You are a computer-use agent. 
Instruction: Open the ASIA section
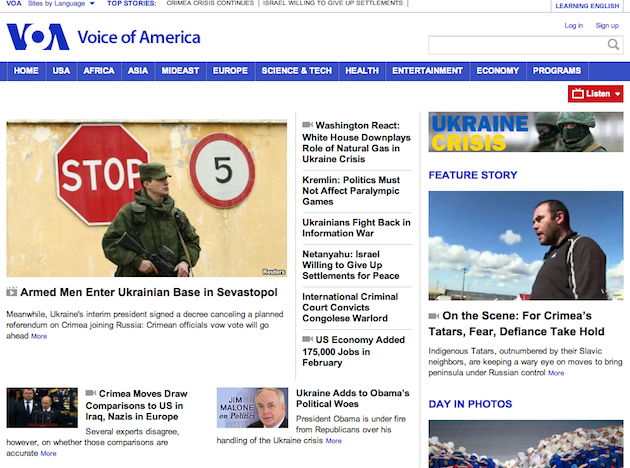(138, 71)
